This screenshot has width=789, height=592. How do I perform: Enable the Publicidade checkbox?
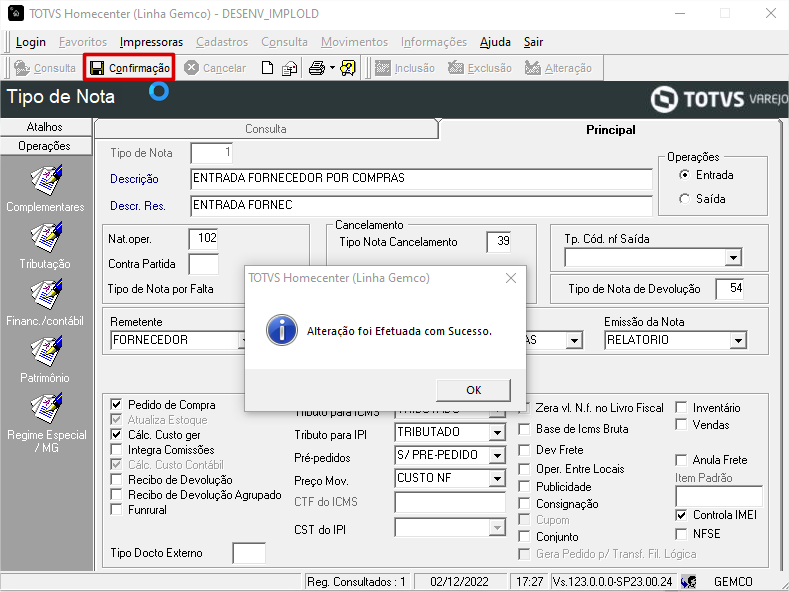[x=524, y=487]
